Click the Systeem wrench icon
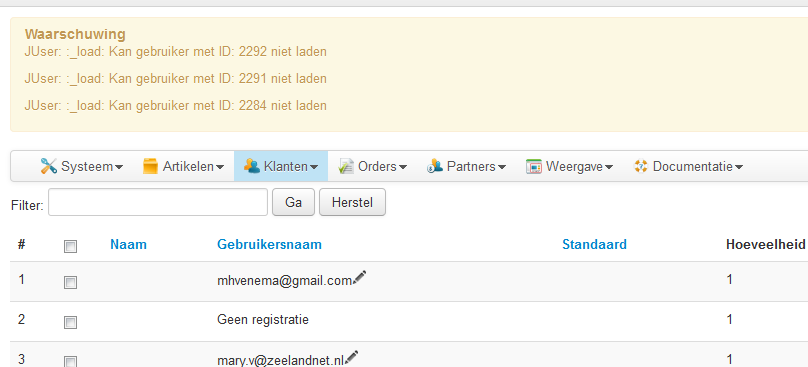Screen dimensions: 808x367 (x=48, y=166)
